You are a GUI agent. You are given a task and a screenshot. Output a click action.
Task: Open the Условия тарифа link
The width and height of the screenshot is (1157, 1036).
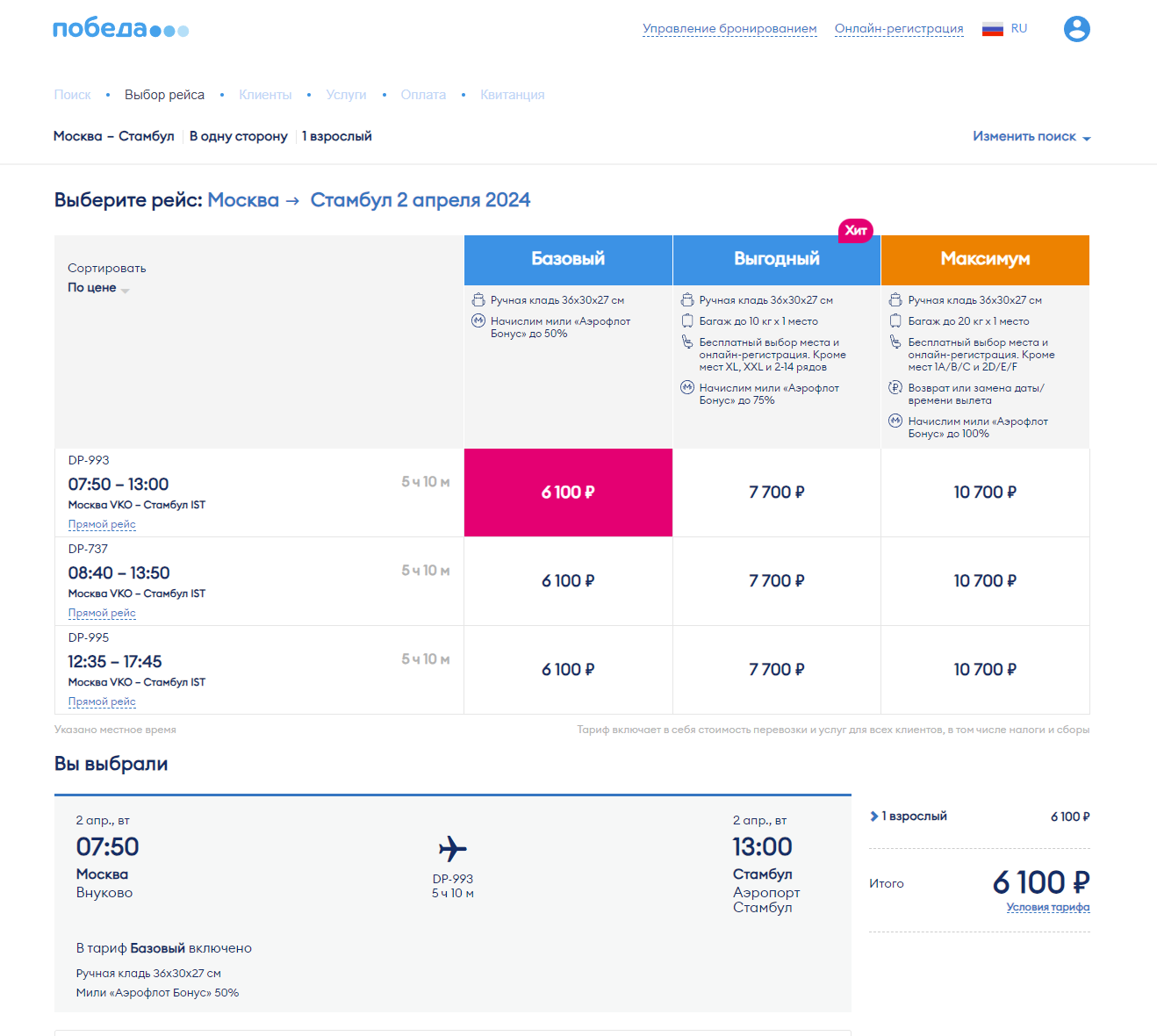[x=1047, y=908]
